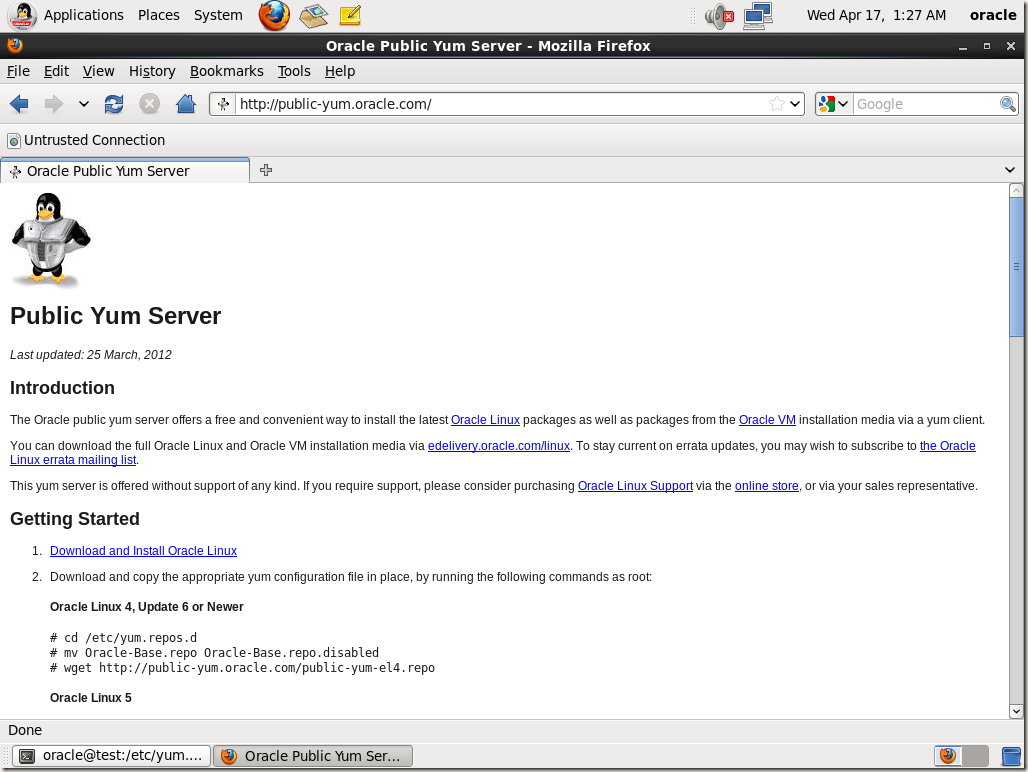1028x772 pixels.
Task: Open the History menu
Action: coord(152,71)
